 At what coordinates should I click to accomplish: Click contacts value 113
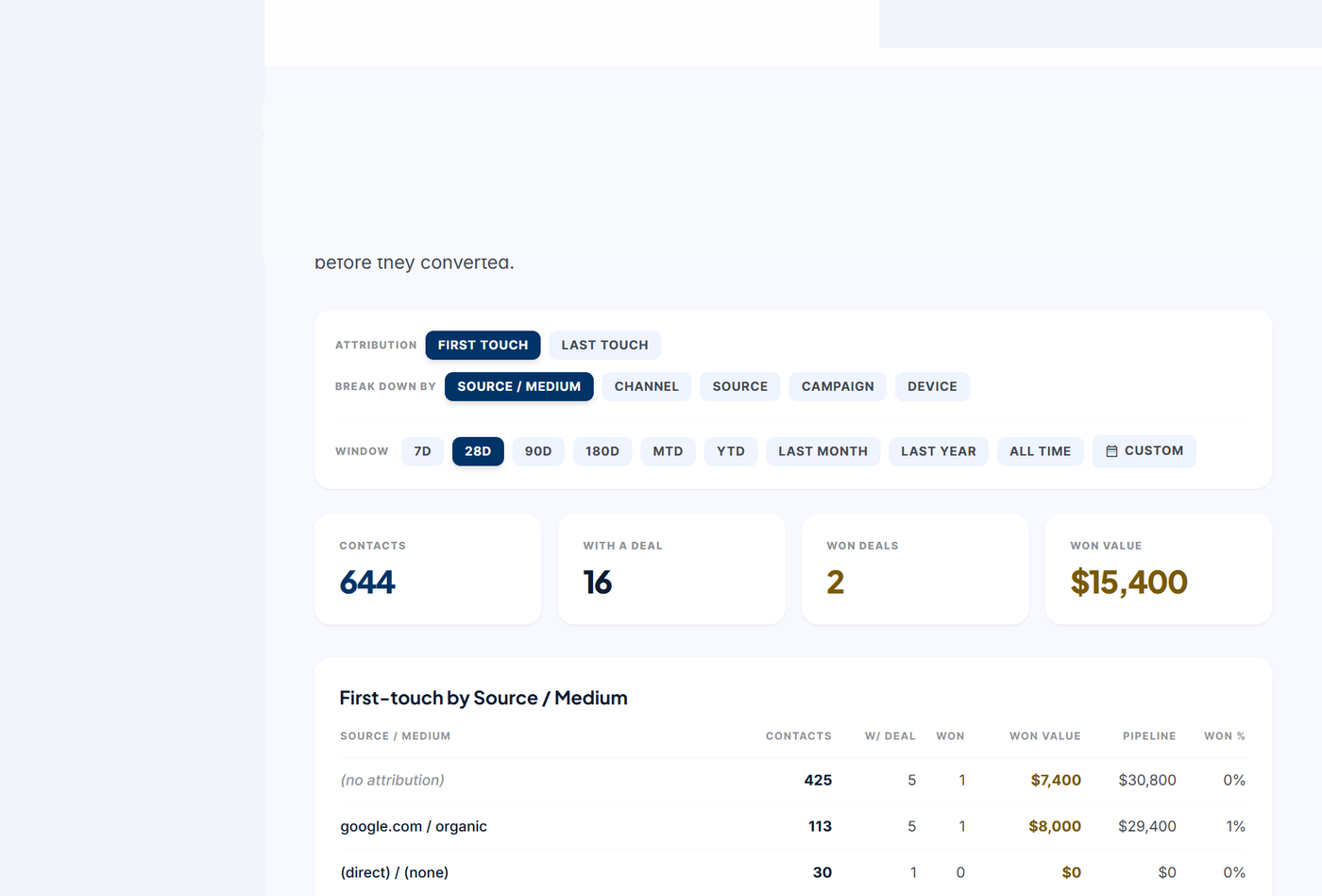[820, 827]
